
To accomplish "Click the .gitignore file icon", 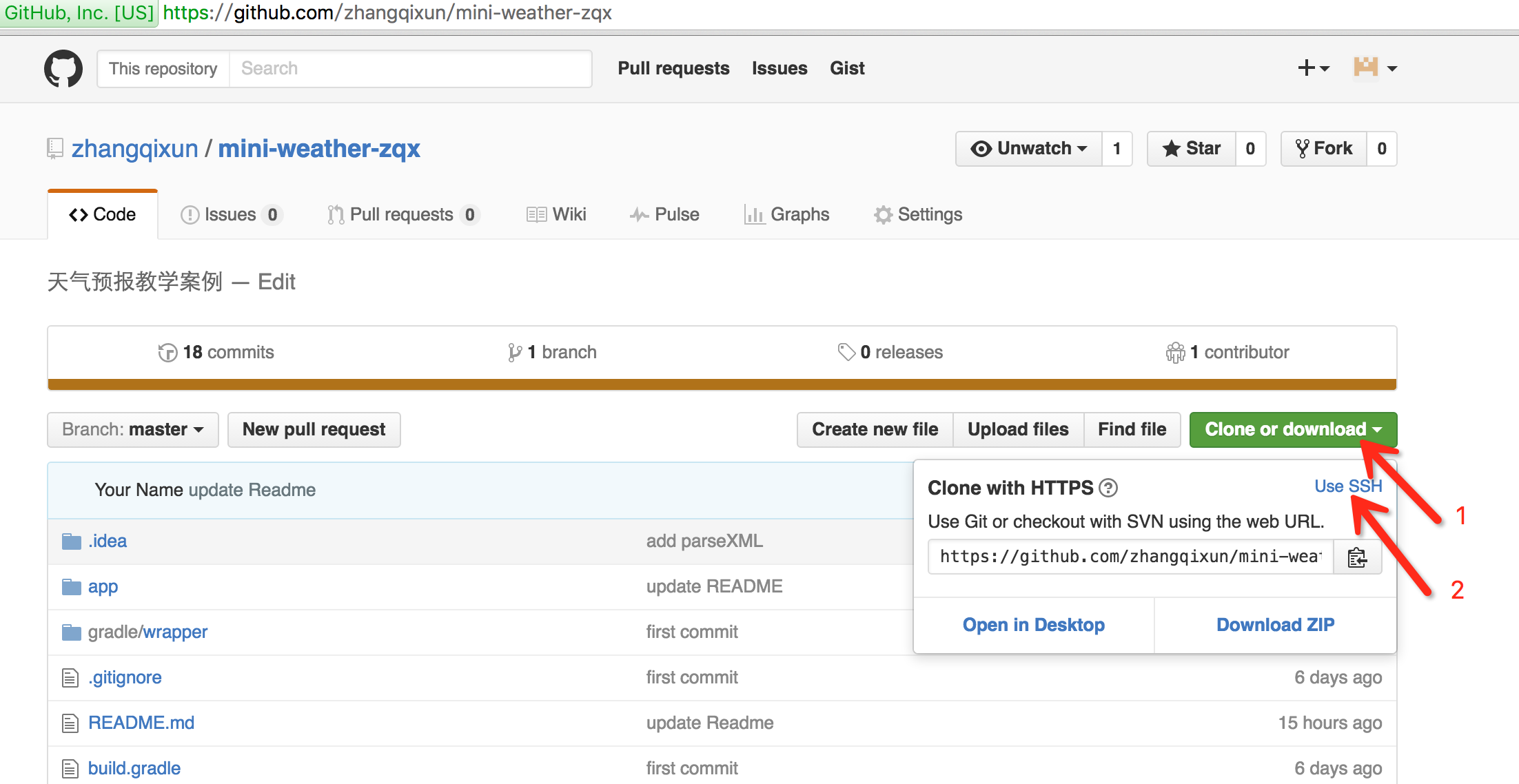I will [x=70, y=678].
